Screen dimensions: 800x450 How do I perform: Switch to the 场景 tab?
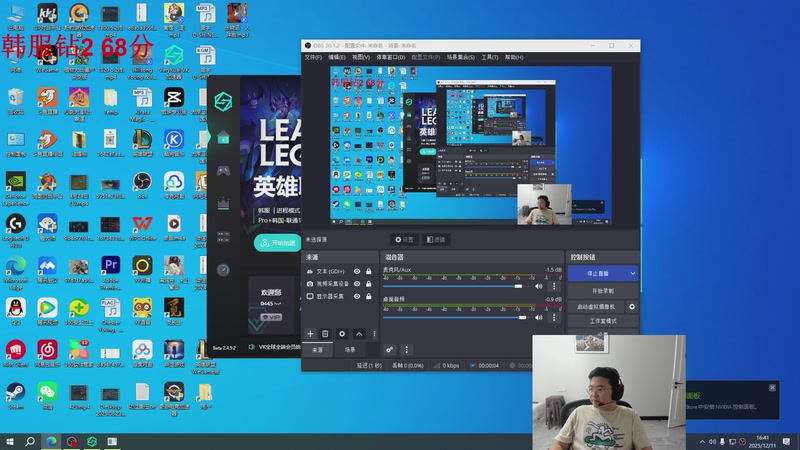(x=350, y=350)
